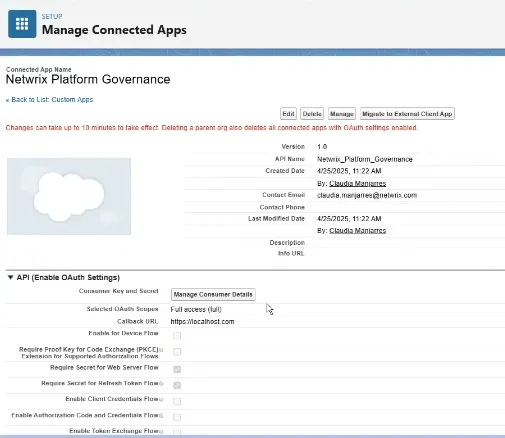Click the Created Date value 4/25/2025, 11:22 AM
Image resolution: width=505 pixels, height=438 pixels.
pyautogui.click(x=349, y=171)
